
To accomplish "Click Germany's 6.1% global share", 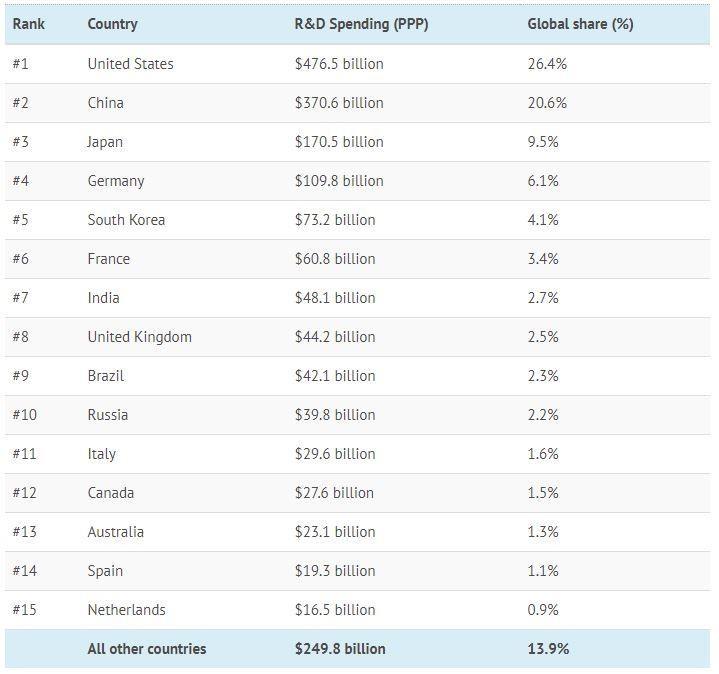I will point(543,181).
